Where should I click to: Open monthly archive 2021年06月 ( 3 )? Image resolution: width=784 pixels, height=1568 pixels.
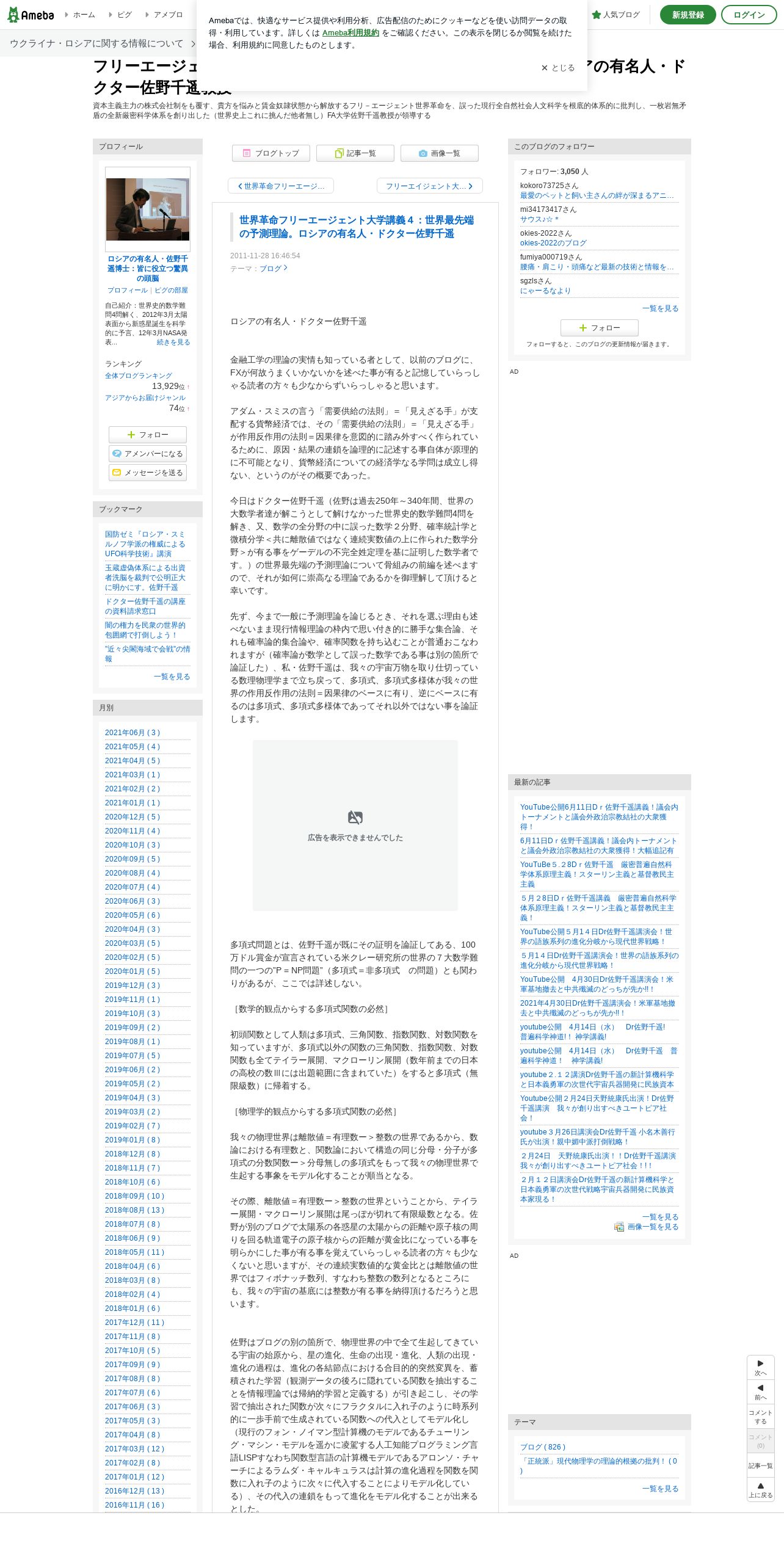[132, 733]
